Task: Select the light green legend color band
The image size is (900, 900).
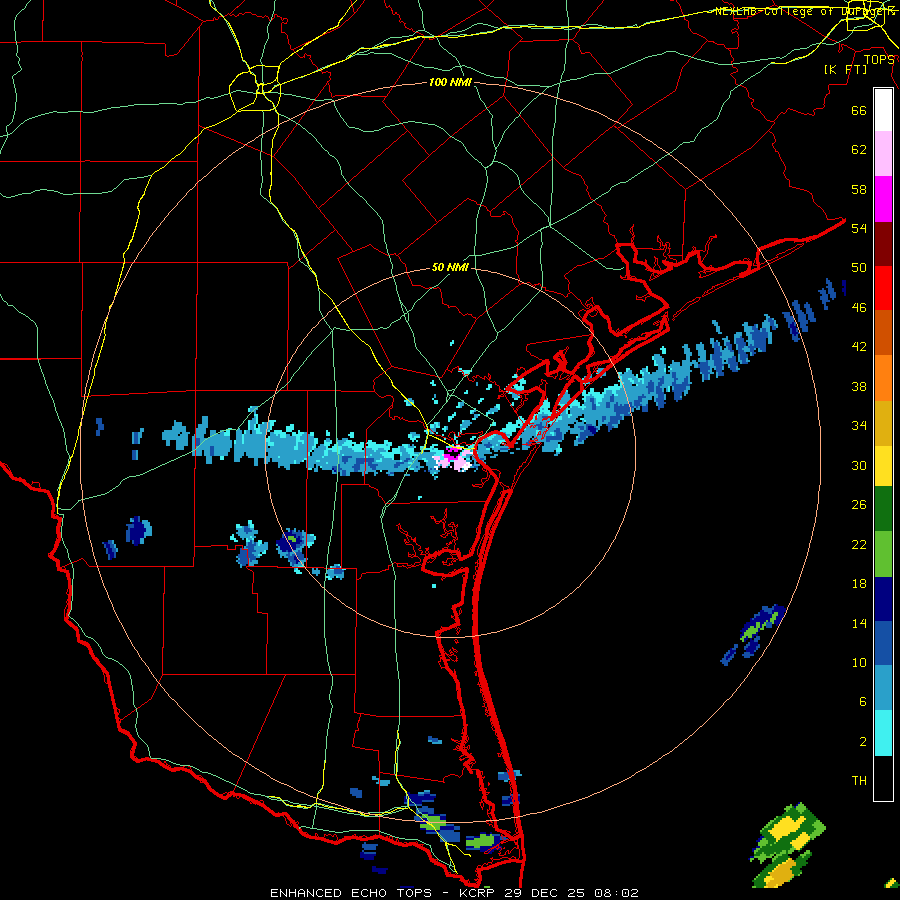Action: tap(883, 554)
